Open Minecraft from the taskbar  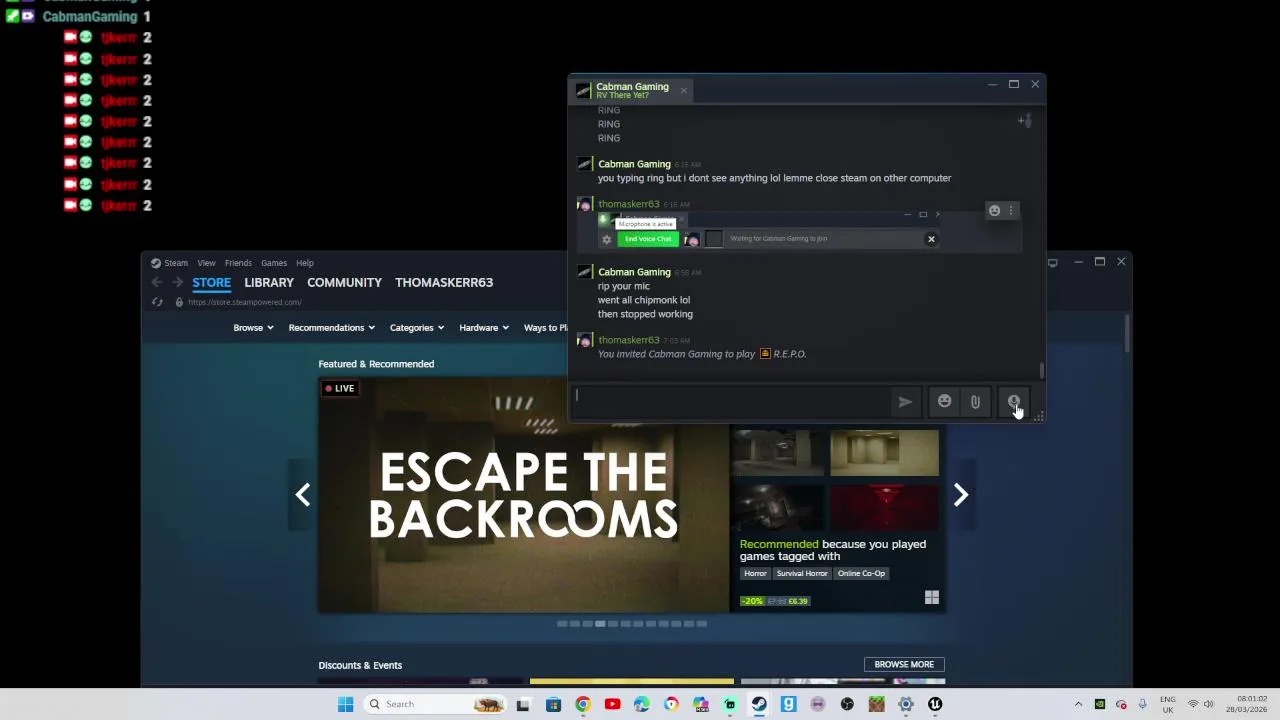click(876, 704)
